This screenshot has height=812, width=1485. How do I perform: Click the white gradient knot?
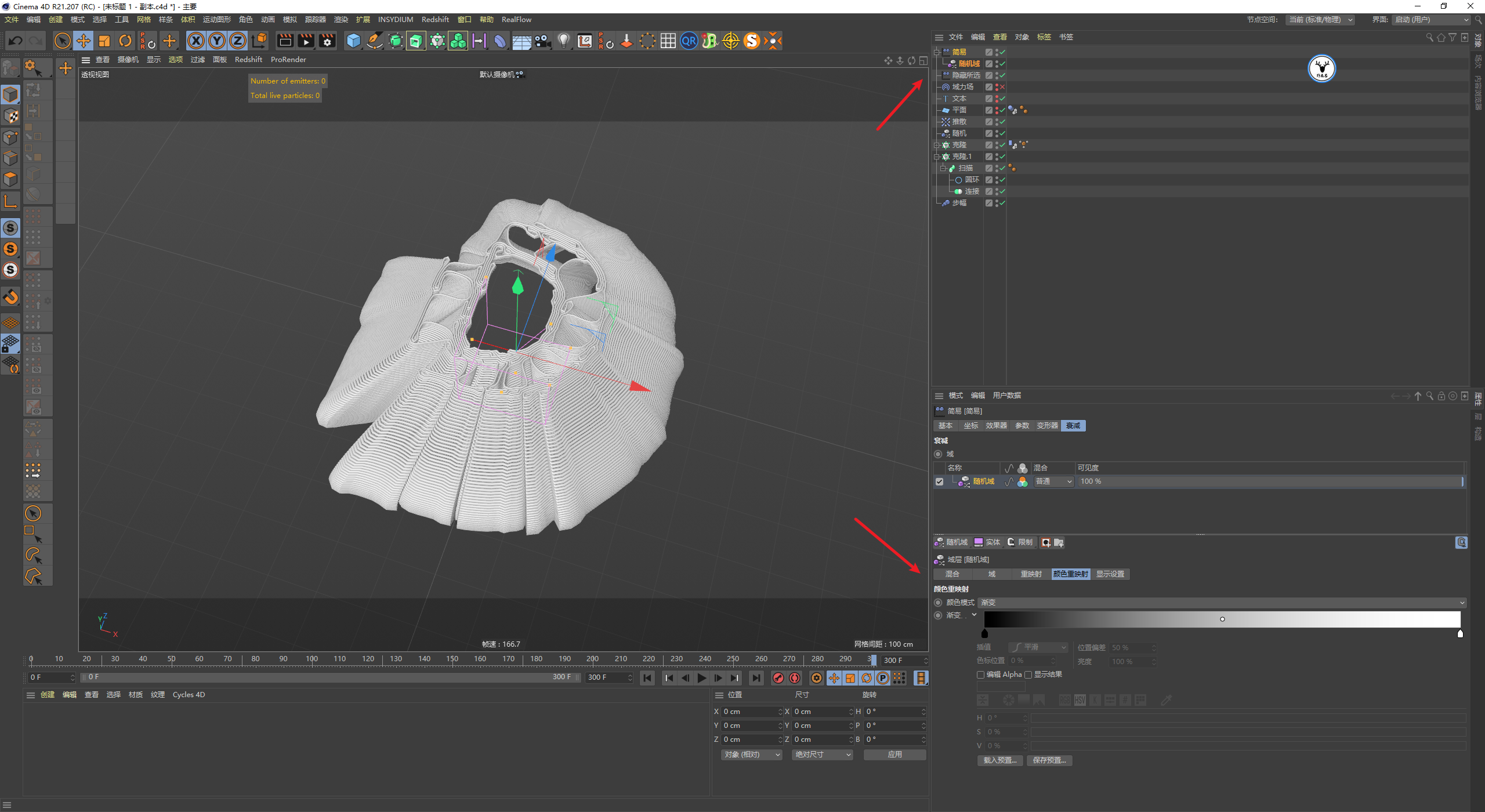tap(1460, 634)
